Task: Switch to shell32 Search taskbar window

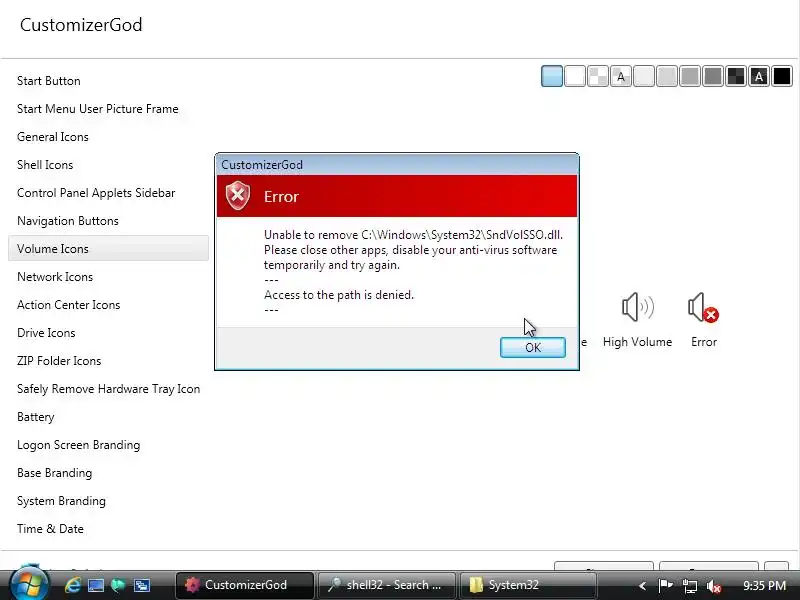Action: (386, 585)
